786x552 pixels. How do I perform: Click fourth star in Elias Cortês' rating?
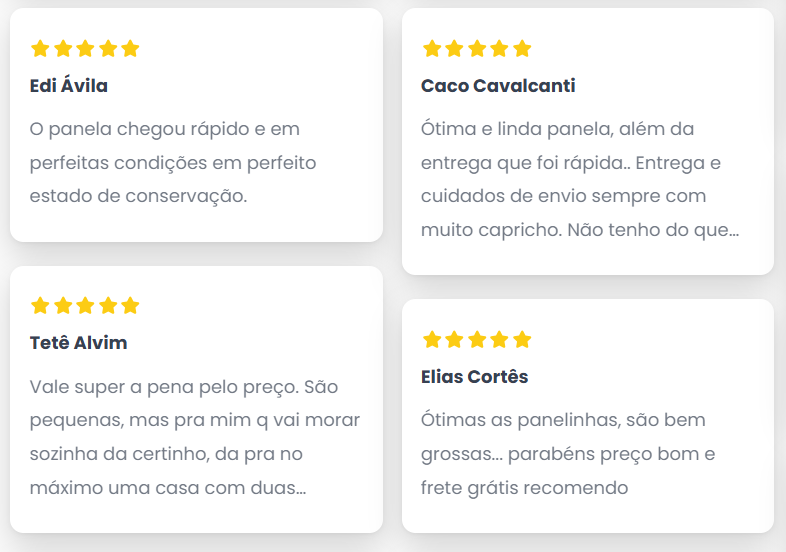point(499,339)
